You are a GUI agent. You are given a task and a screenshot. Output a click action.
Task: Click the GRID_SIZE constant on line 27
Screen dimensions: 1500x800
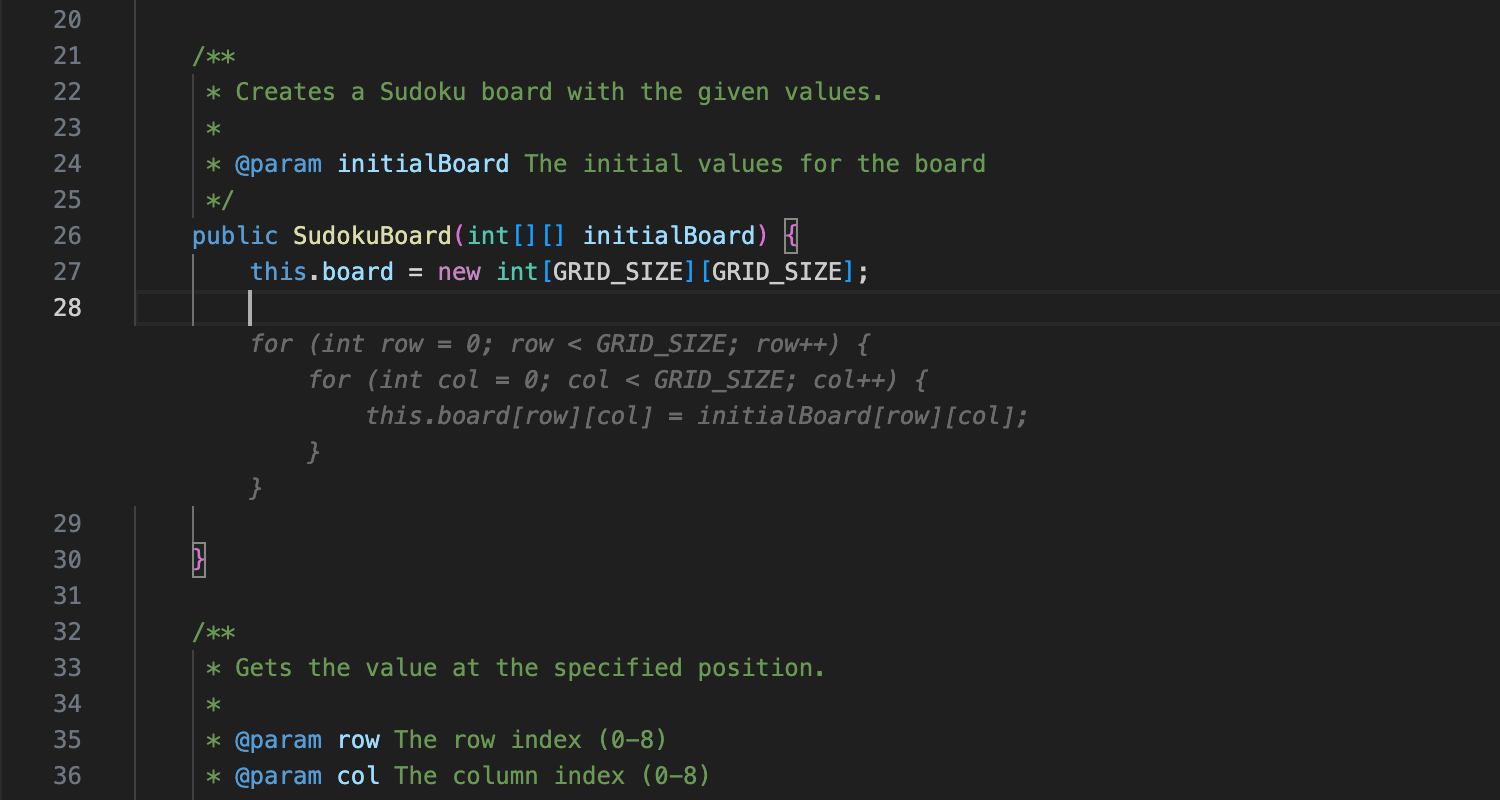tap(618, 270)
